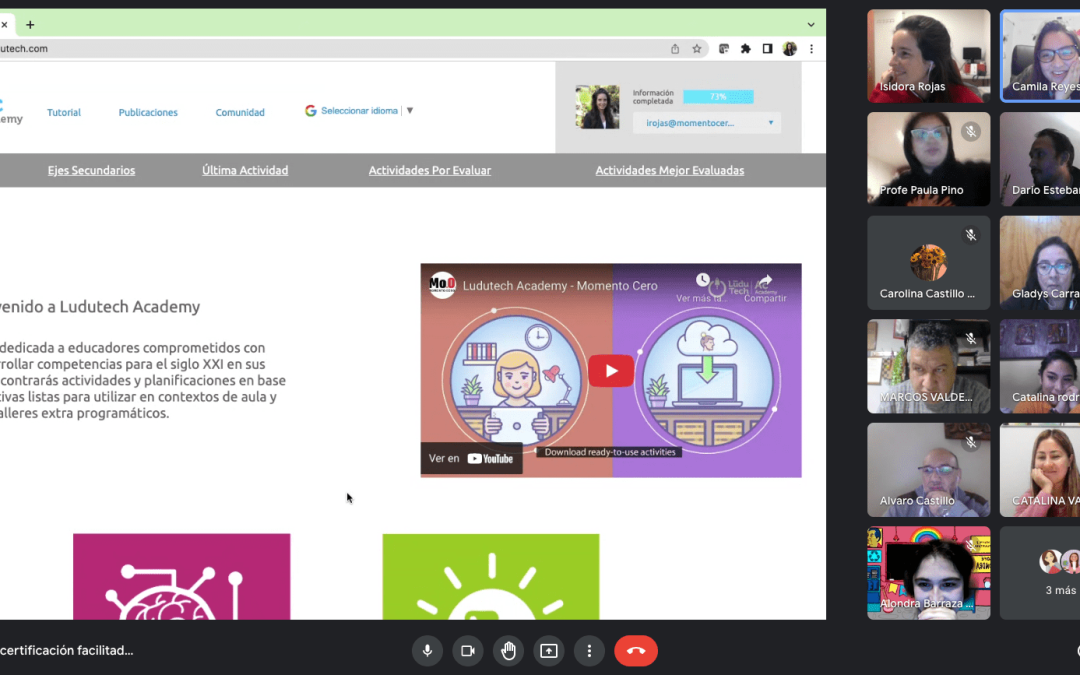Hang up with the red end-call button
Image resolution: width=1080 pixels, height=675 pixels.
[636, 651]
